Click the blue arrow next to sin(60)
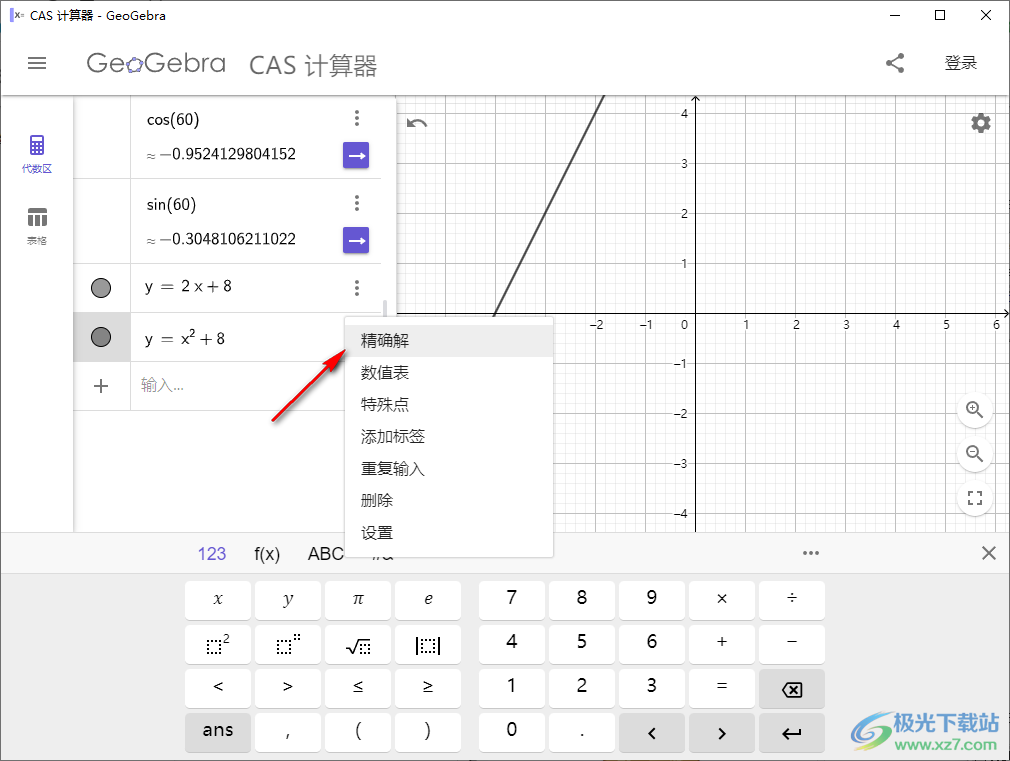Viewport: 1010px width, 761px height. pyautogui.click(x=356, y=240)
